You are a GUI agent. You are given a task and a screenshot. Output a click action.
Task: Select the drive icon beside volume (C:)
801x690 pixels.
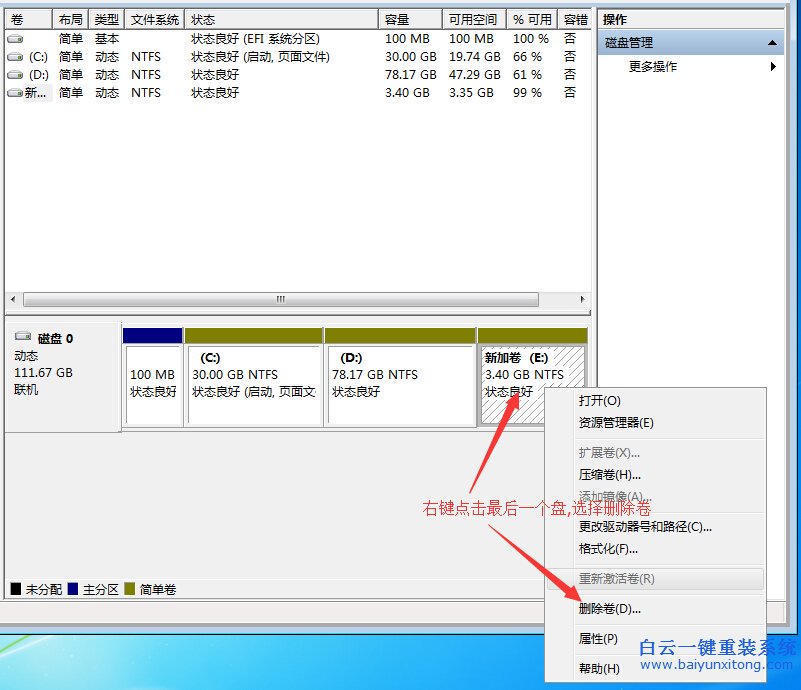[x=14, y=57]
